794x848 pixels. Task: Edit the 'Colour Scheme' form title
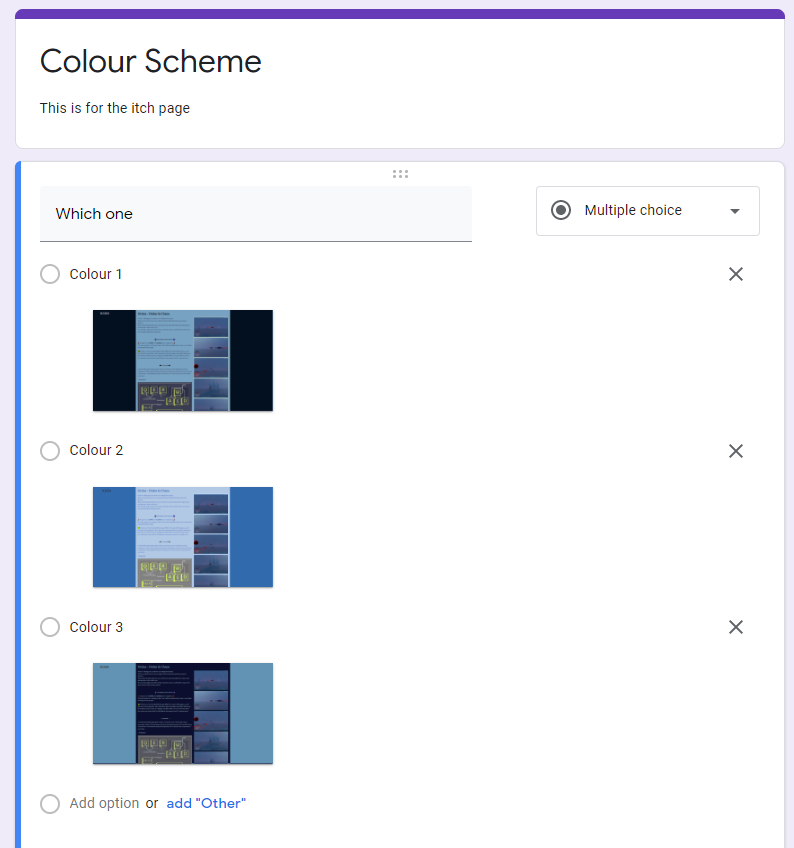(x=151, y=62)
